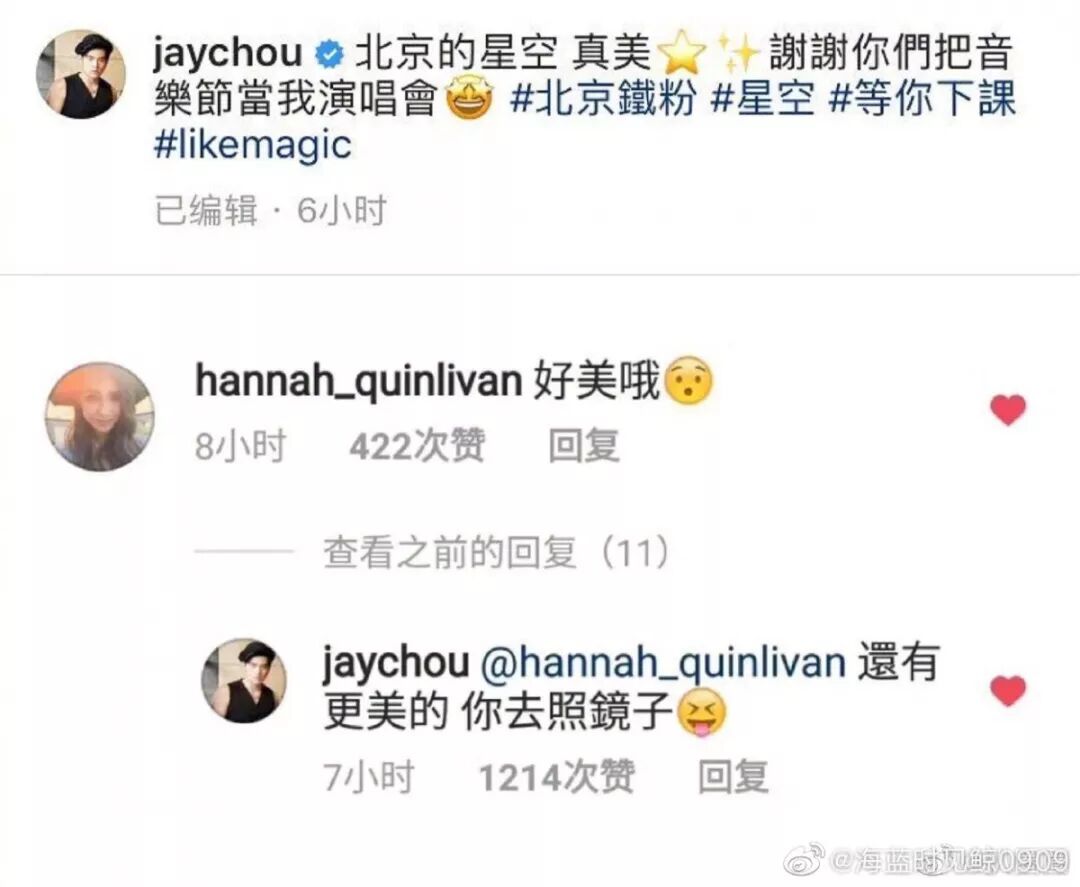Open jaychou's small avatar on the reply
Viewport: 1080px width, 887px height.
point(244,680)
